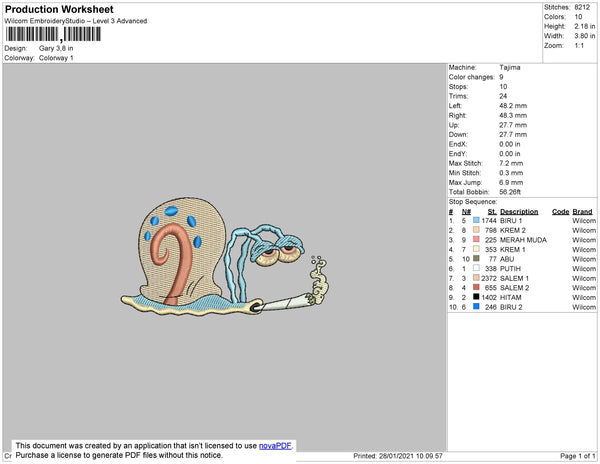Click the HITAM description text
This screenshot has width=600, height=464.
click(x=510, y=297)
